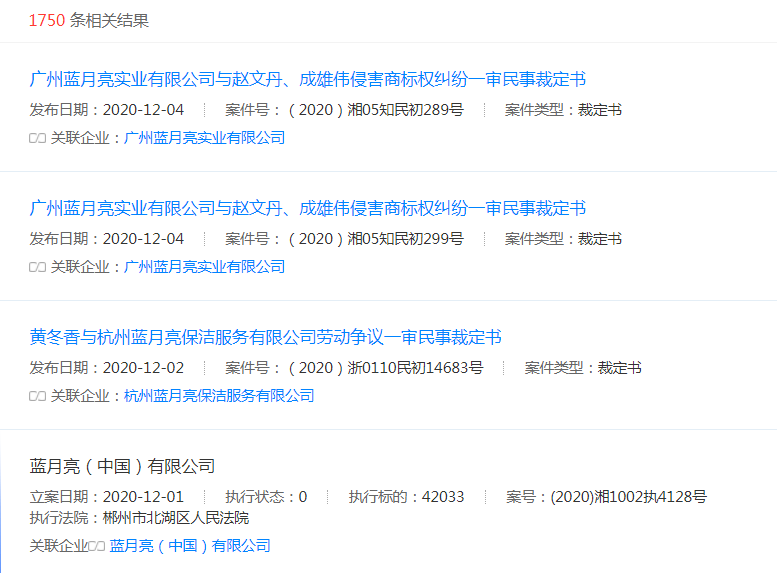Click link icon beside 关联企业 in 浙0110民初14683号 entry
The width and height of the screenshot is (777, 573).
click(x=37, y=396)
